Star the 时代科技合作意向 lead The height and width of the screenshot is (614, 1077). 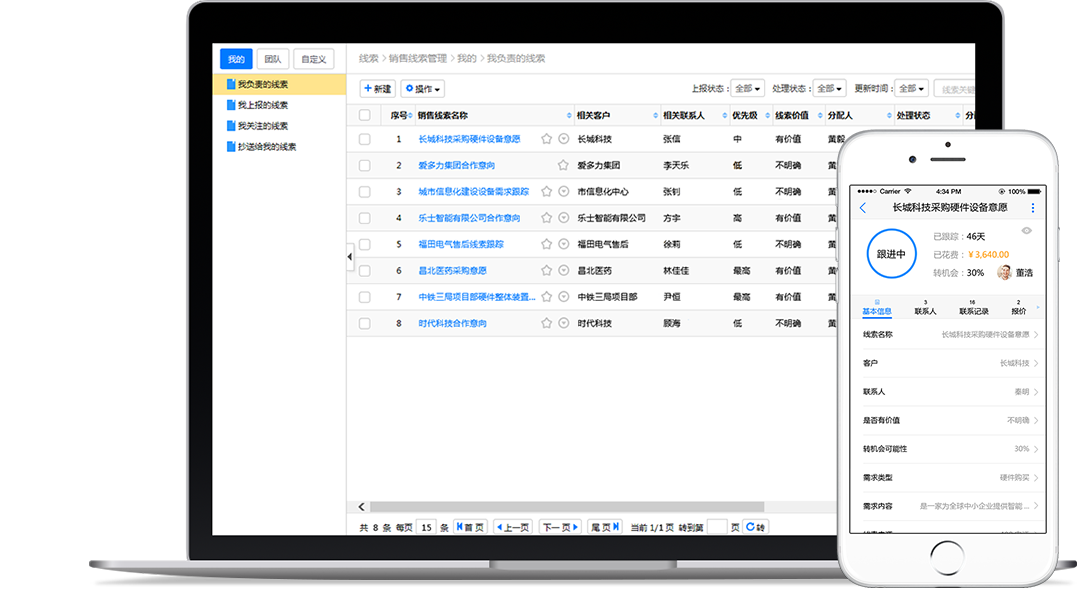click(x=546, y=323)
